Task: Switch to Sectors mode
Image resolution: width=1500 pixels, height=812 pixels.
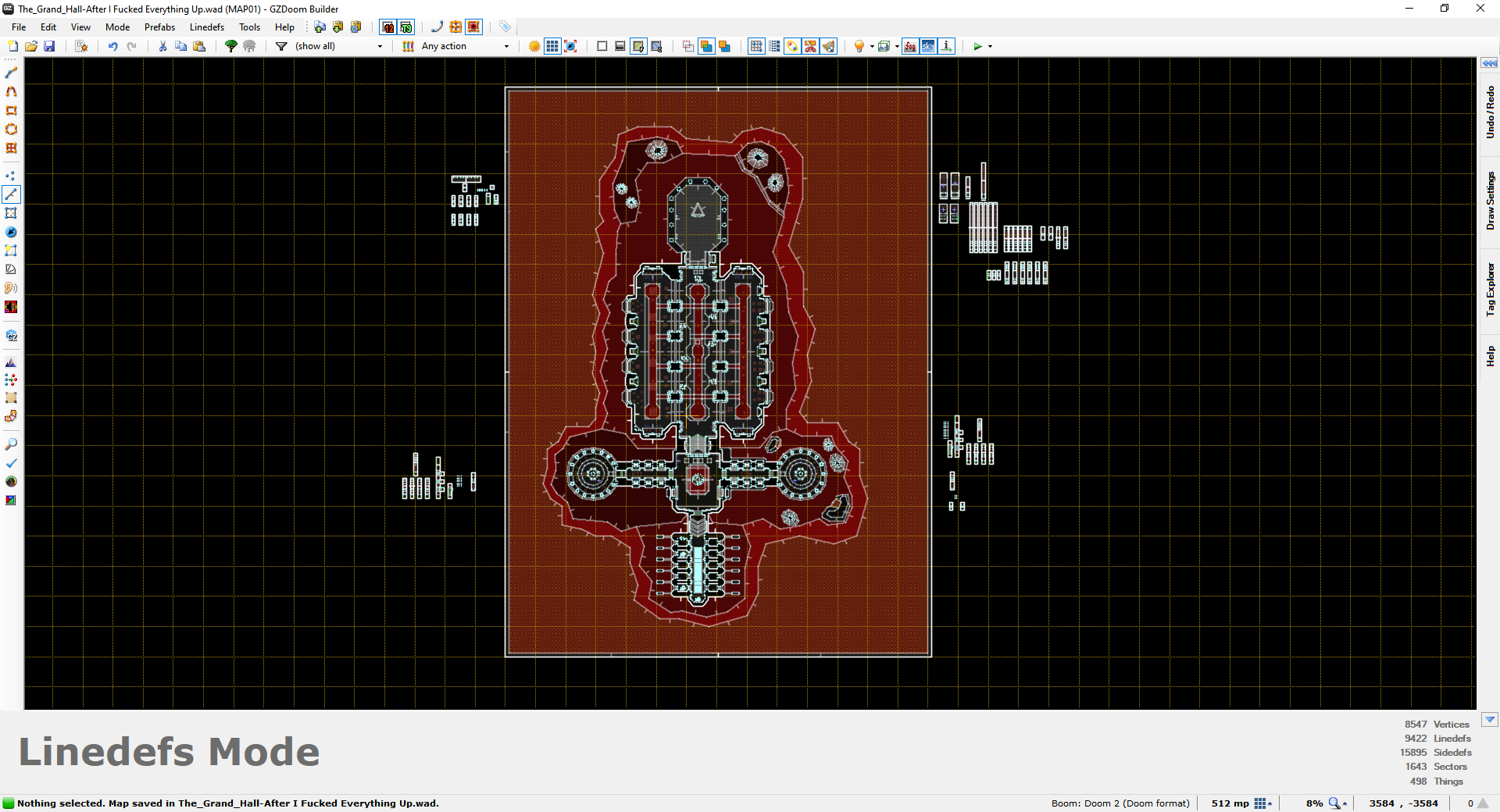Action: pyautogui.click(x=11, y=213)
